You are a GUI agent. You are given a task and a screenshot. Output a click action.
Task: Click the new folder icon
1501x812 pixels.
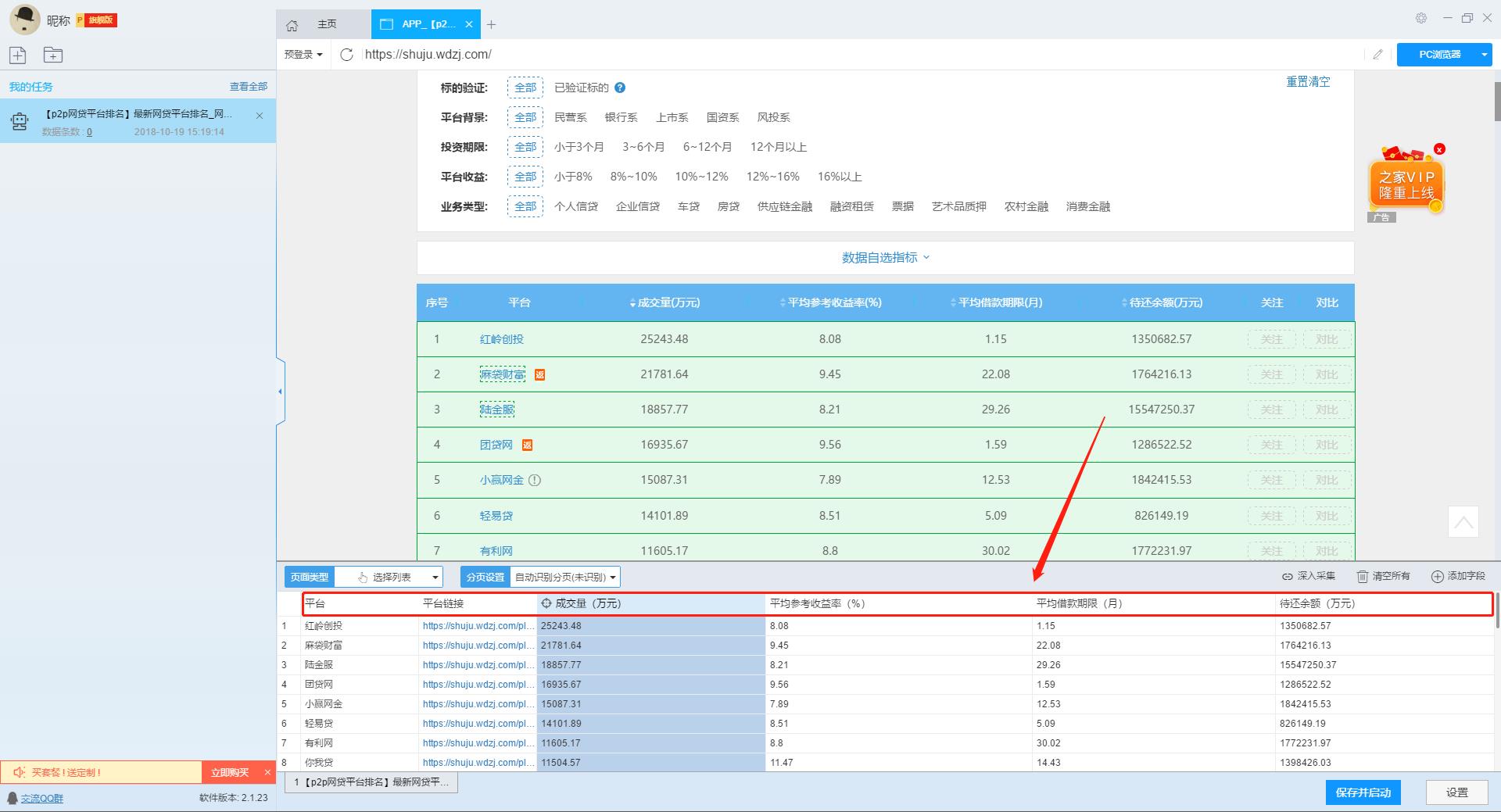click(x=53, y=55)
